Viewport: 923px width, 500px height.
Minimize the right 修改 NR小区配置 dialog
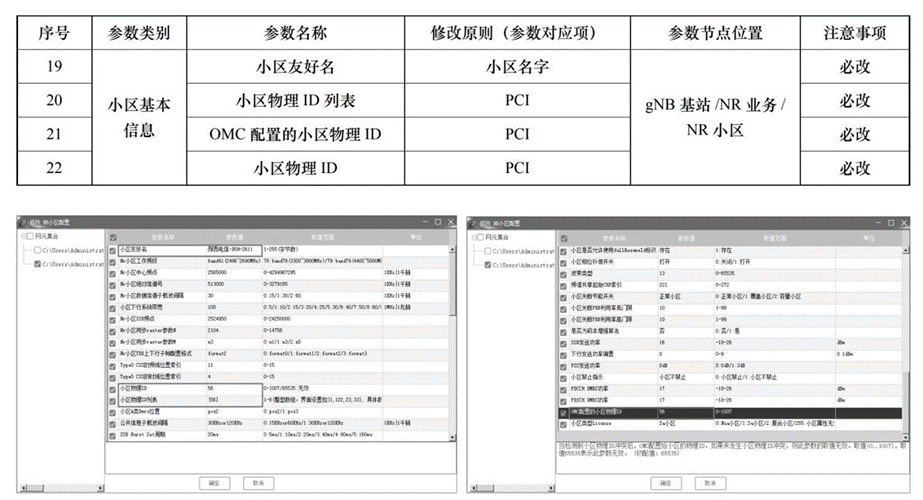[x=878, y=223]
